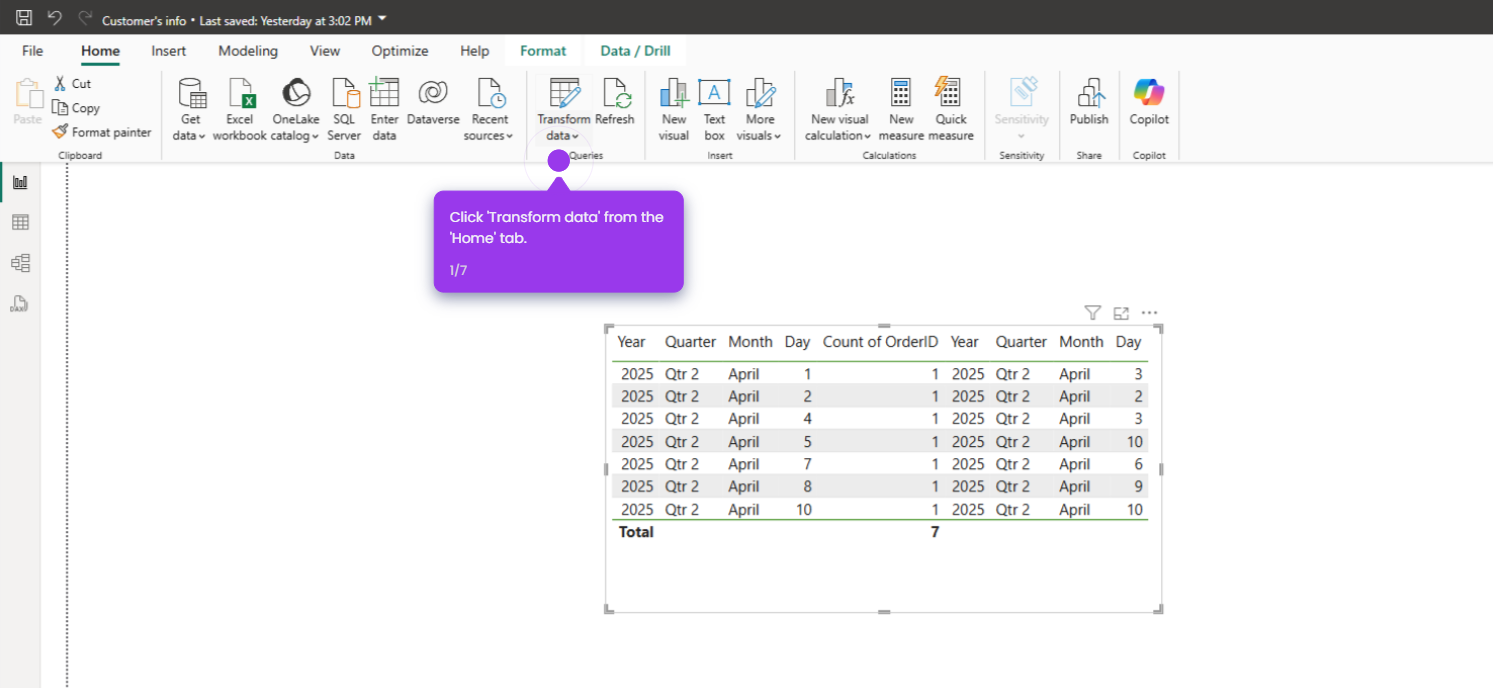
Task: Open the Format tab
Action: (543, 50)
